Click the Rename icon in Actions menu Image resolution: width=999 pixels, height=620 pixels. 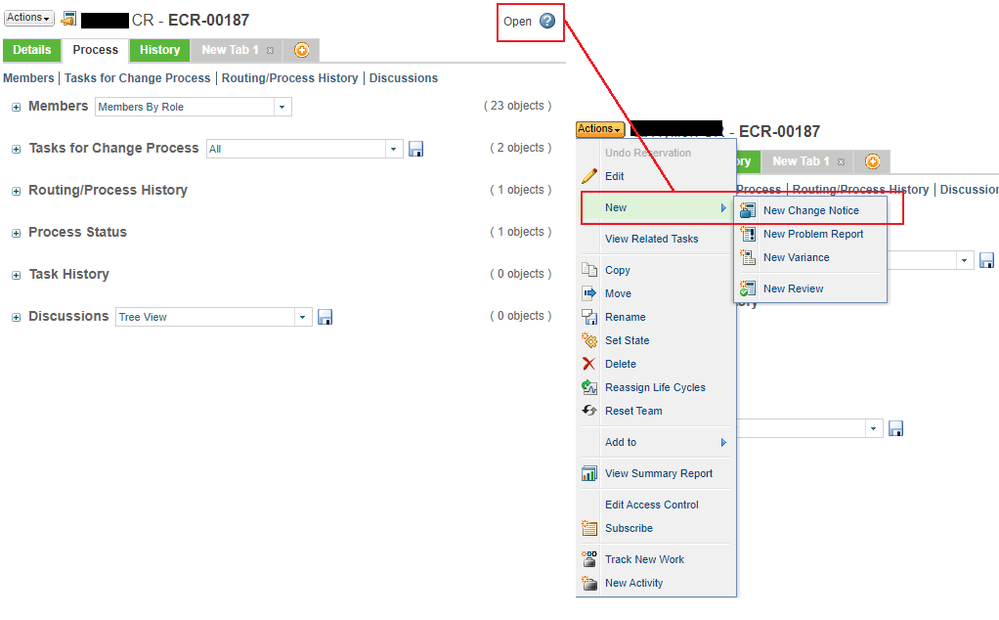tap(589, 317)
